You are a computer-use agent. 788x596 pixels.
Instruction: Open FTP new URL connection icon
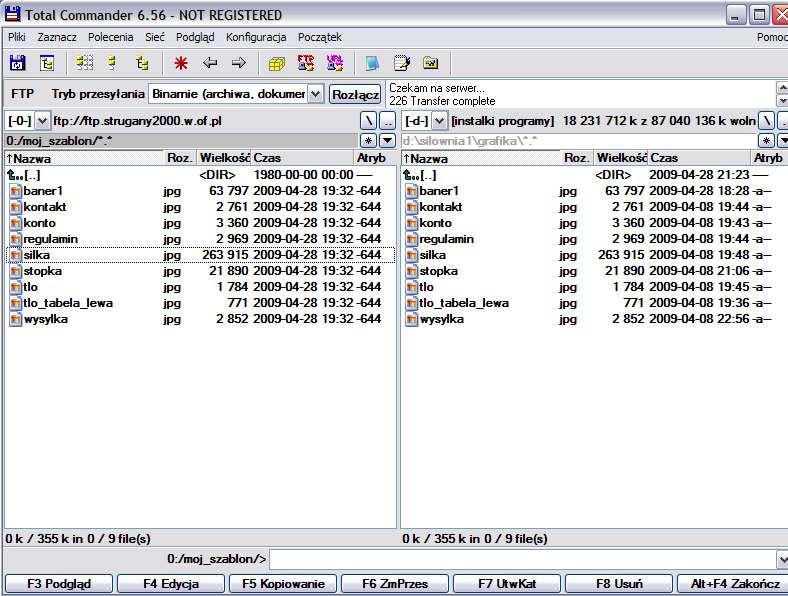point(335,63)
